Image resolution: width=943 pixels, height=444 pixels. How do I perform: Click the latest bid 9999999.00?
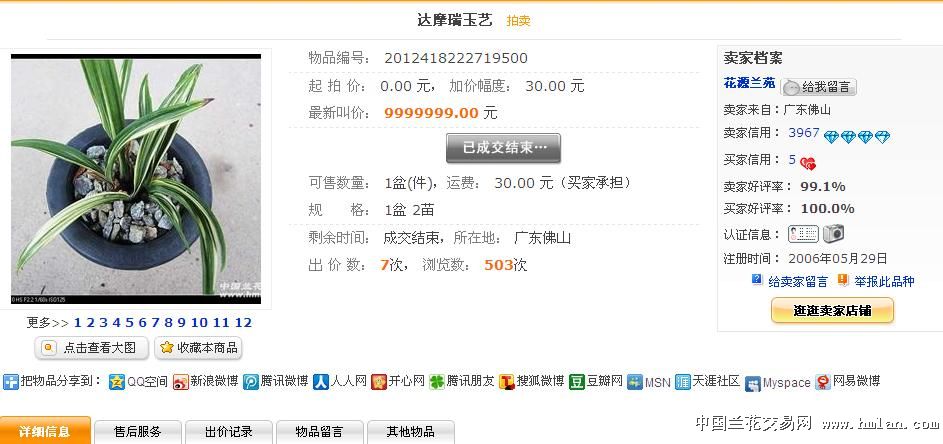(431, 113)
